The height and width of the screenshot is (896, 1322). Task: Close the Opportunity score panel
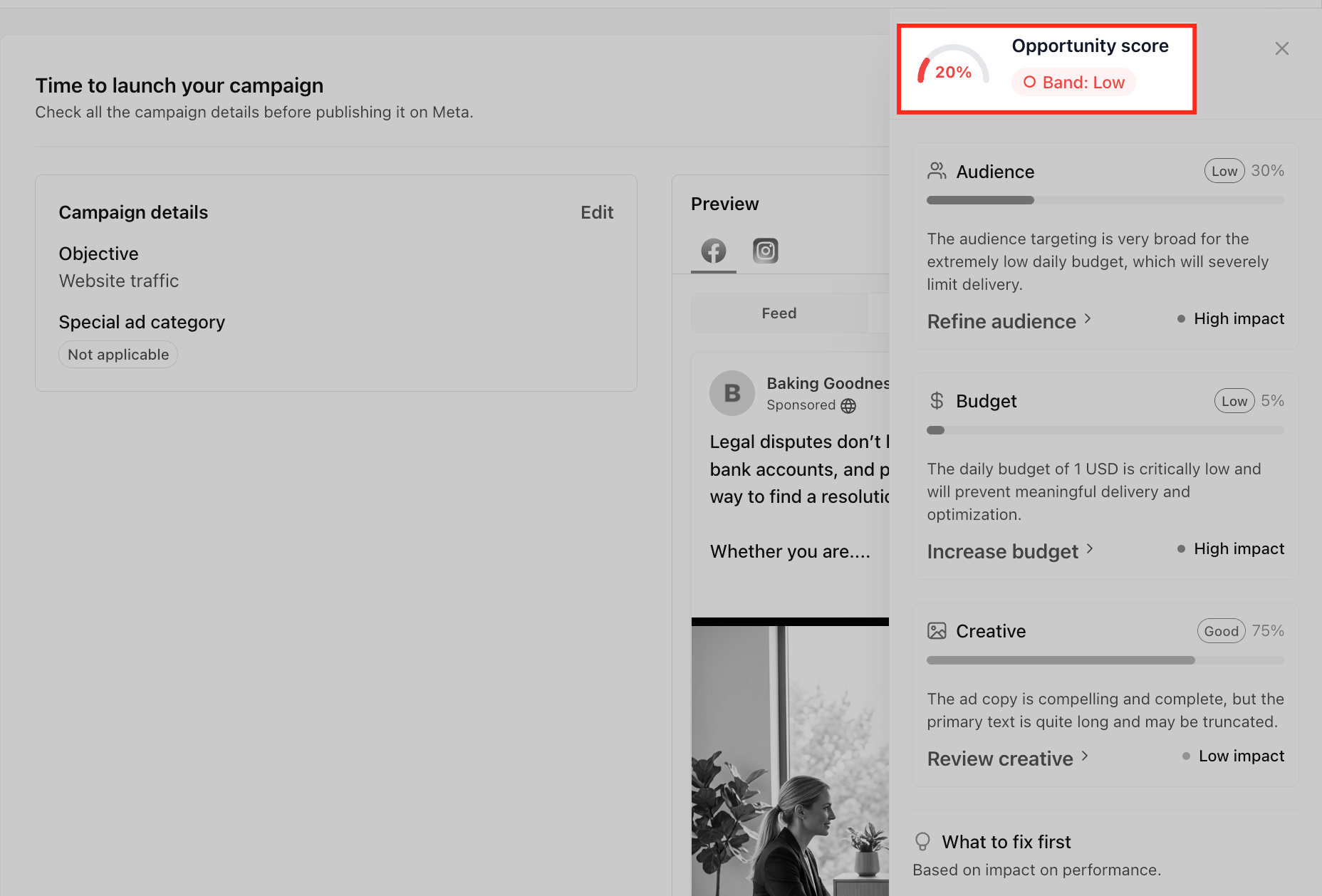pyautogui.click(x=1281, y=48)
